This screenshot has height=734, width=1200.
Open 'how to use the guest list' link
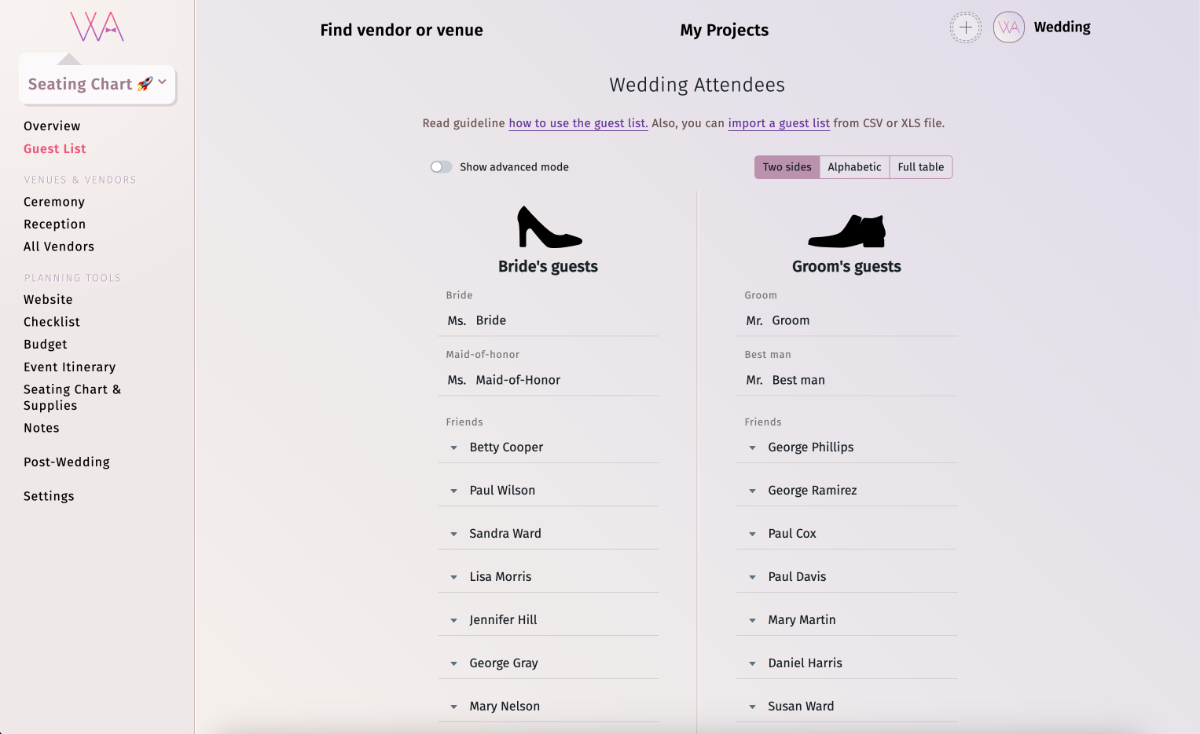coord(578,124)
